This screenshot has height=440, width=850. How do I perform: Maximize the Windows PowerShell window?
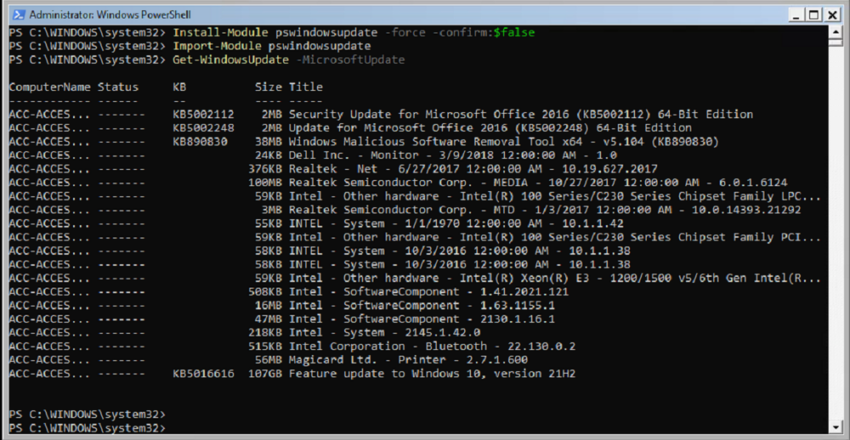(x=814, y=15)
